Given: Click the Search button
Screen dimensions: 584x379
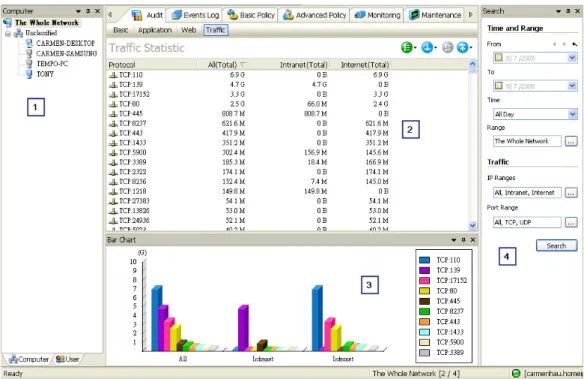Looking at the screenshot, I should point(556,246).
